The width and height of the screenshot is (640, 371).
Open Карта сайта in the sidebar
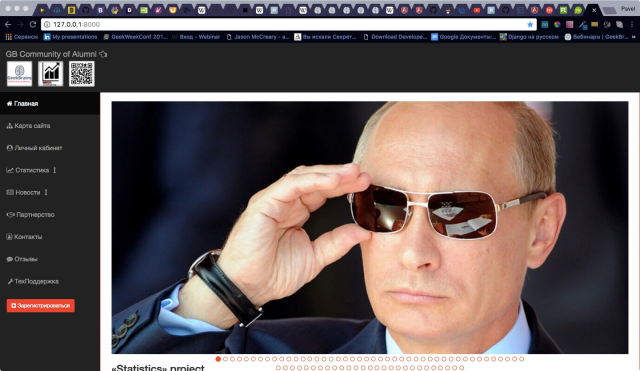[49, 126]
